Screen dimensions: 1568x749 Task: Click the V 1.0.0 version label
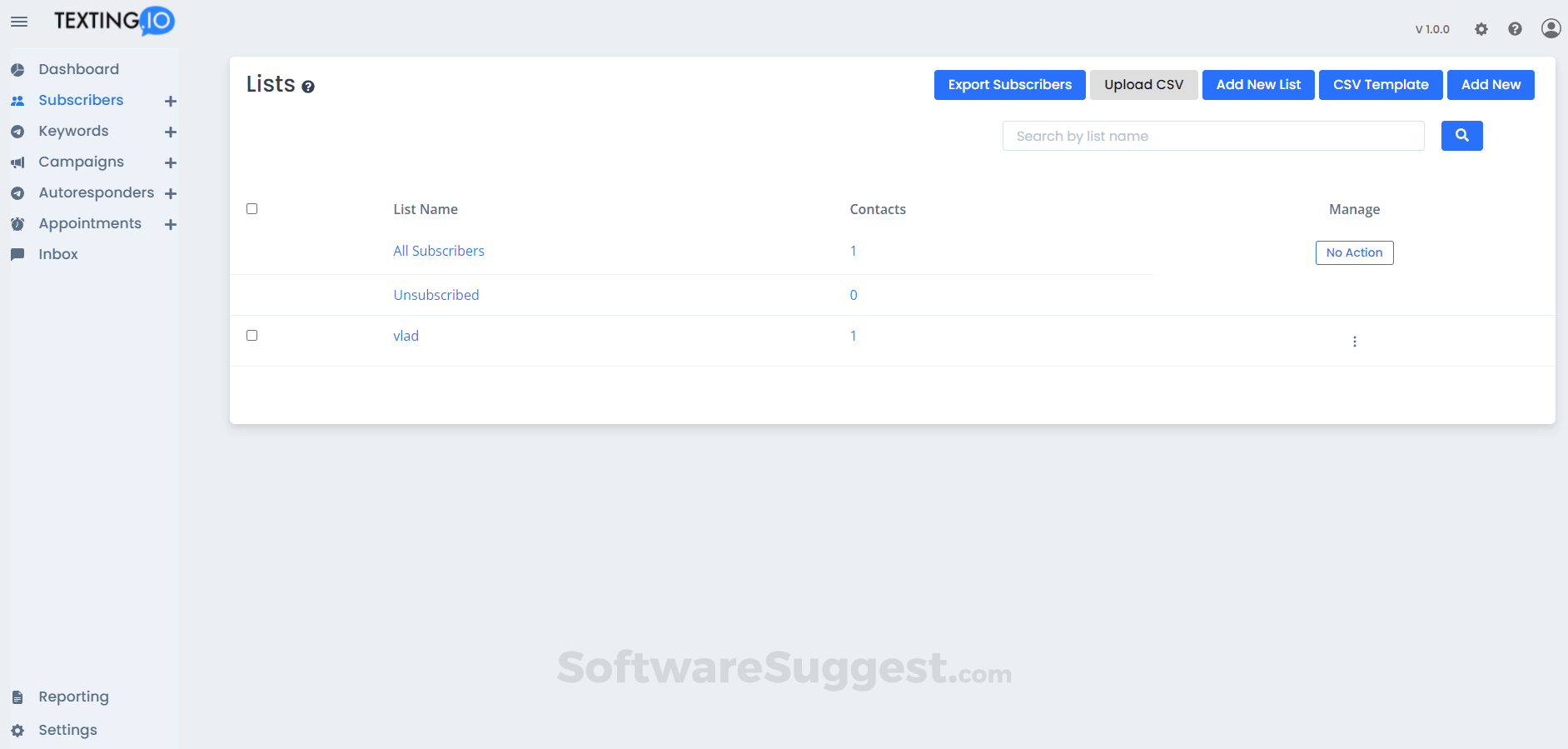[1432, 29]
